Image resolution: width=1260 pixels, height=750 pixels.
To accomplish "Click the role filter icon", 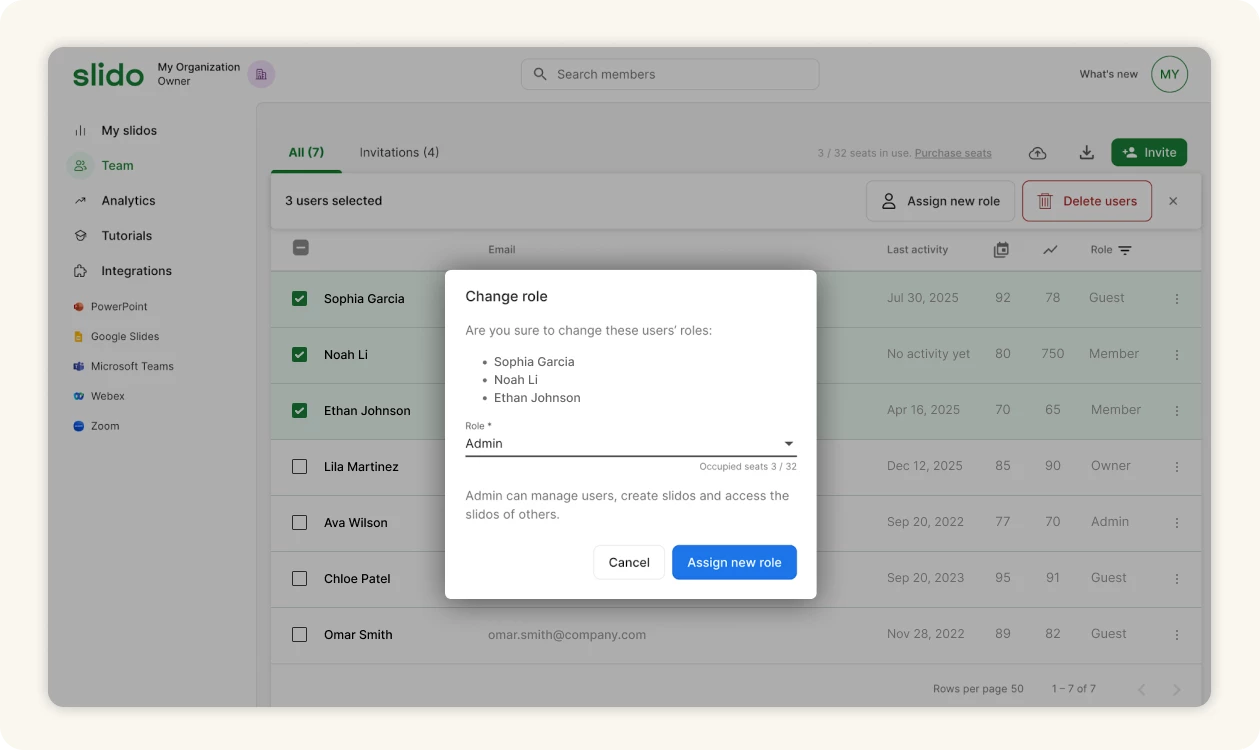I will coord(1125,250).
